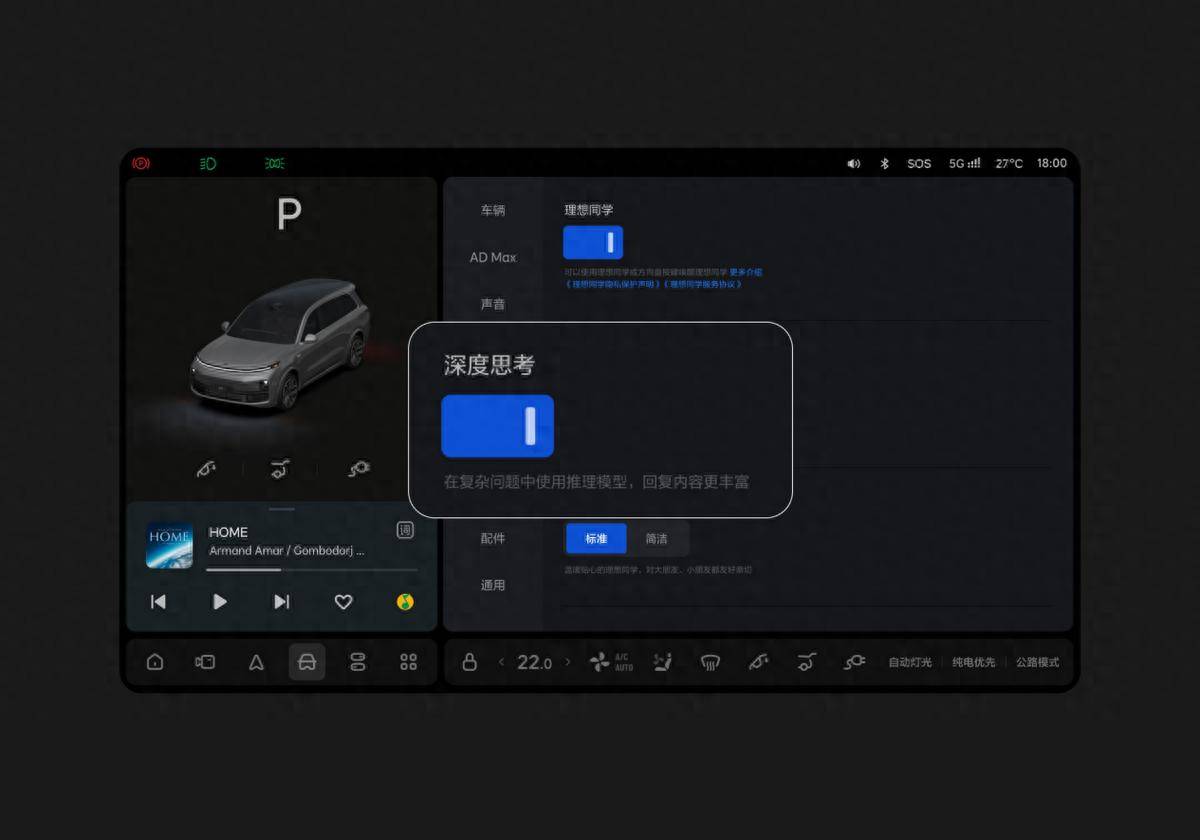Tap the 纯电优先 button
Screen dimensions: 1200x840
pyautogui.click(x=973, y=662)
